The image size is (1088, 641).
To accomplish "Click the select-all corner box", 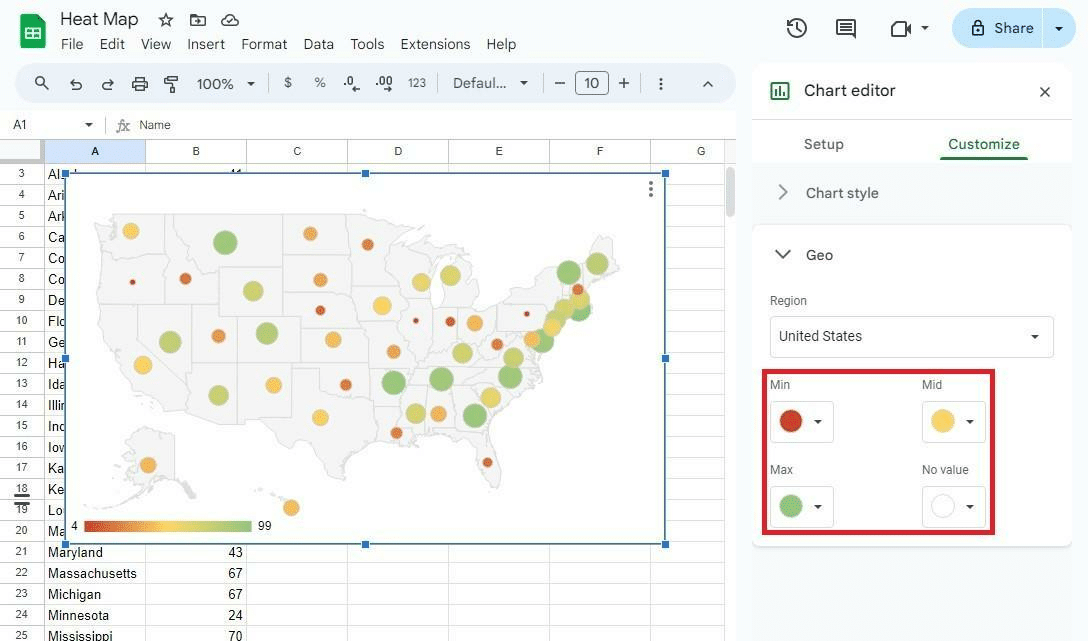I will point(22,151).
